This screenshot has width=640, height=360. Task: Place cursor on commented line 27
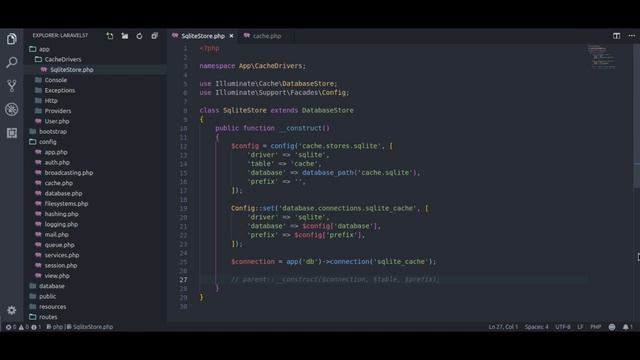pyautogui.click(x=335, y=280)
